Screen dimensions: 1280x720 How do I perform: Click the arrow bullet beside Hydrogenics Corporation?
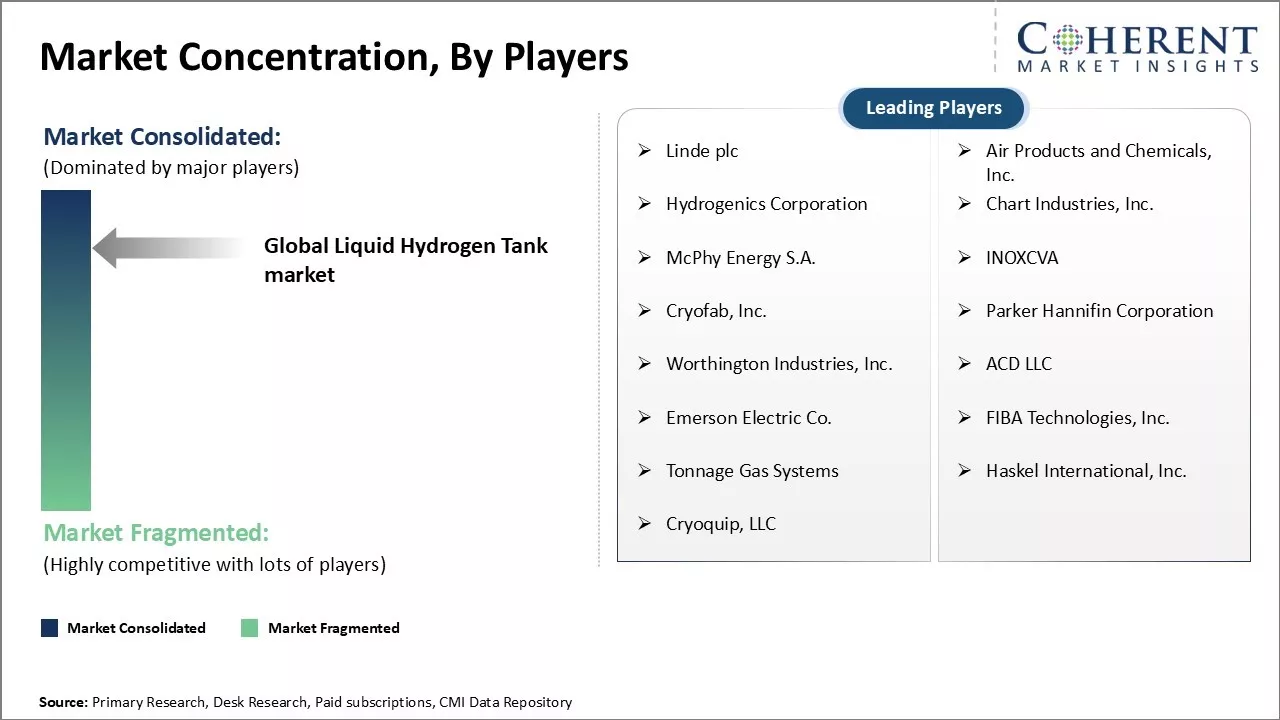pyautogui.click(x=645, y=204)
